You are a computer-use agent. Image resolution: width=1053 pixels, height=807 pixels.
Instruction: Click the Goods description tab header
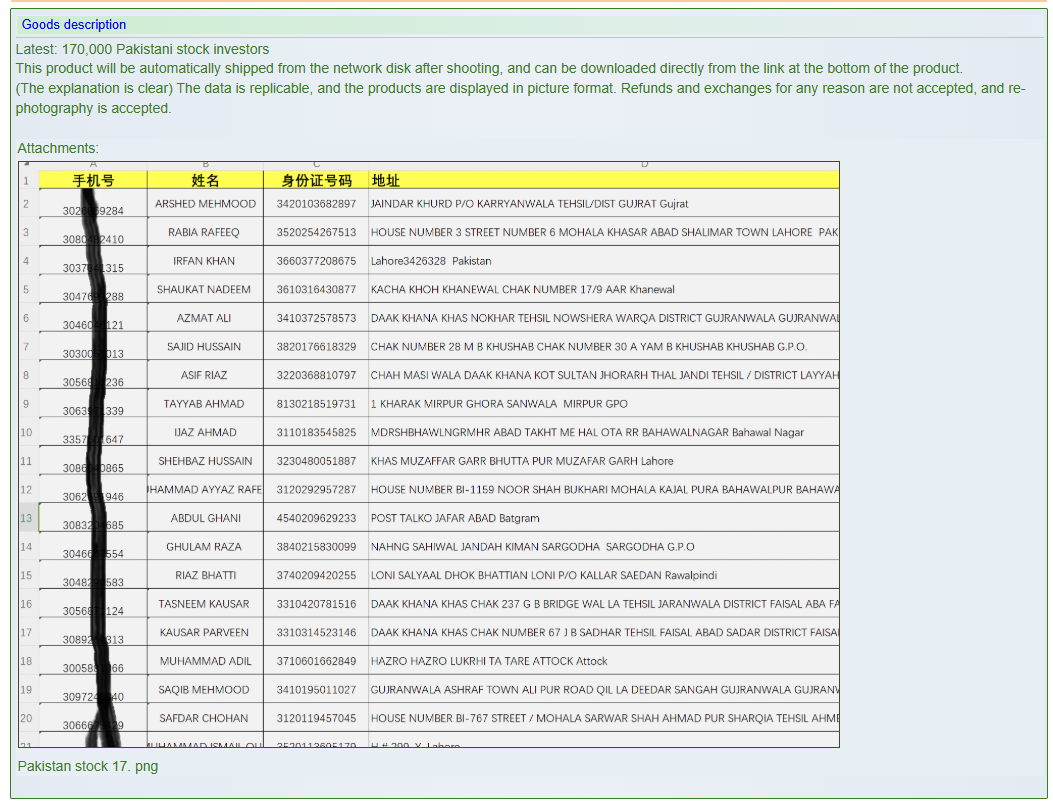click(x=74, y=24)
